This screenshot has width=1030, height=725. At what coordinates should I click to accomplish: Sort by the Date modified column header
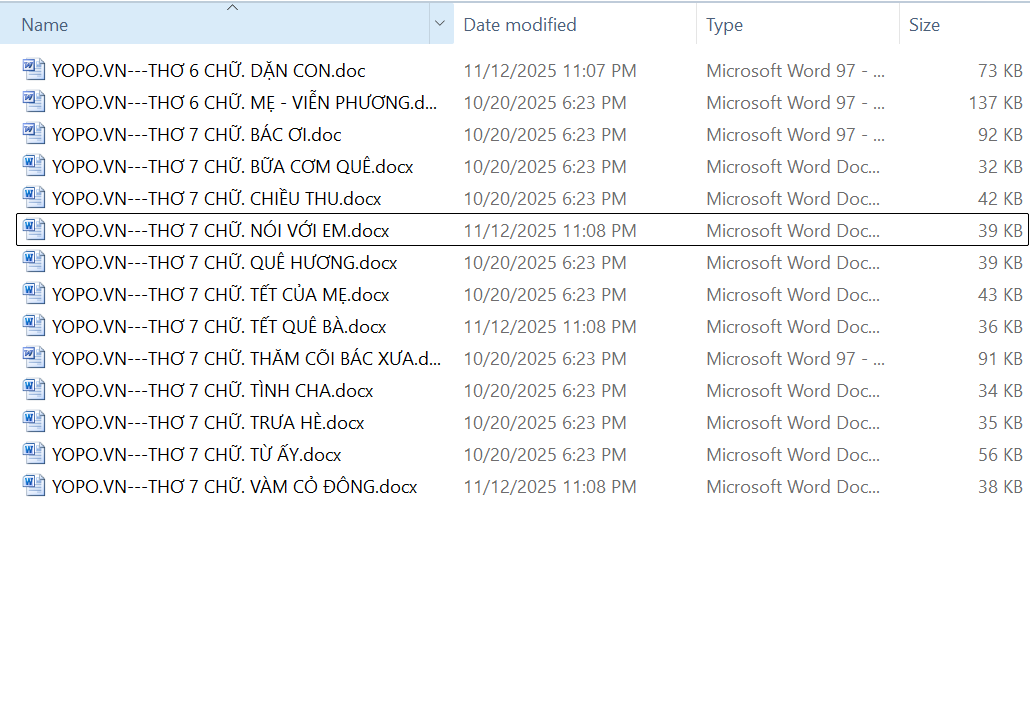(520, 25)
